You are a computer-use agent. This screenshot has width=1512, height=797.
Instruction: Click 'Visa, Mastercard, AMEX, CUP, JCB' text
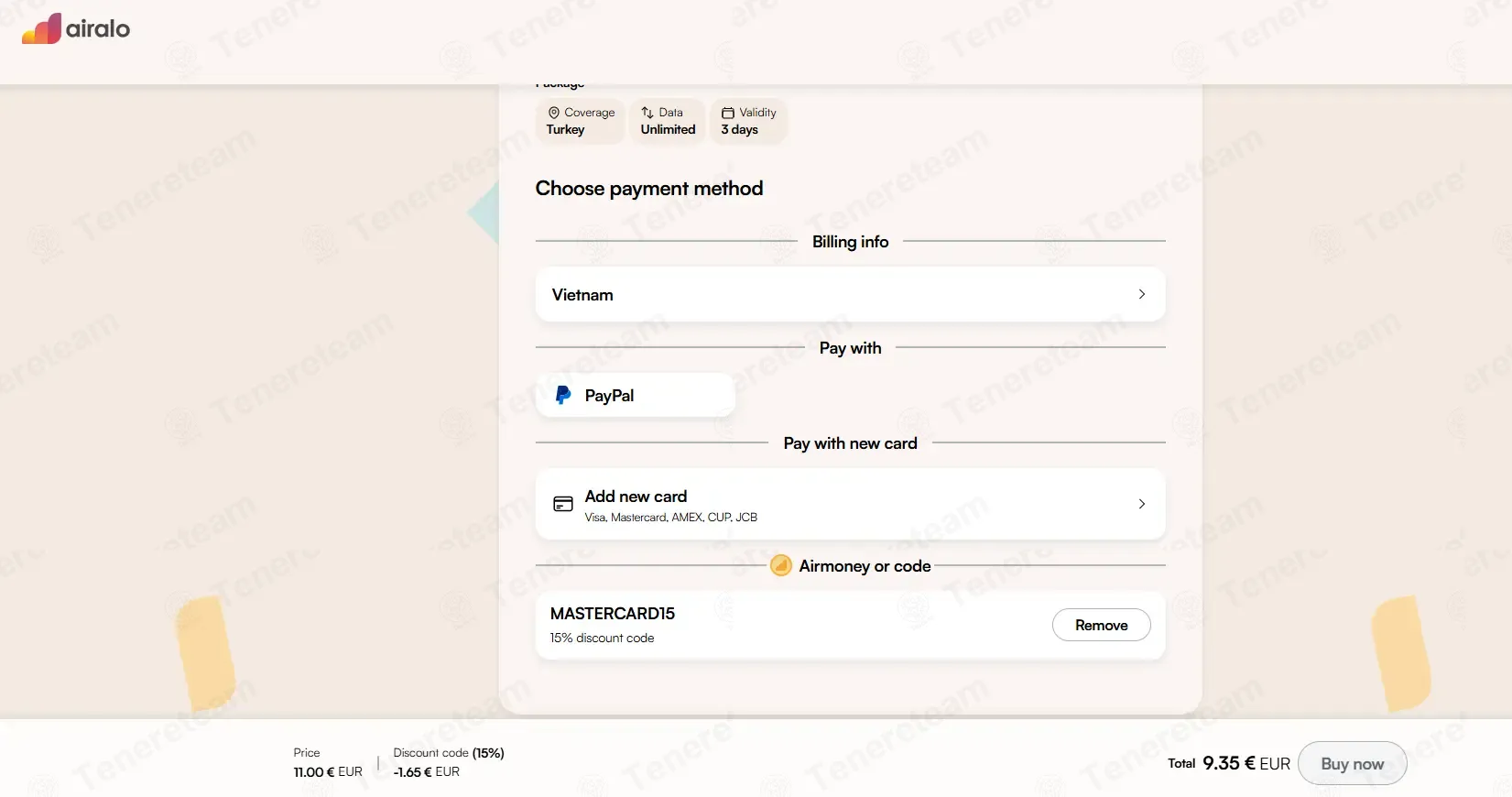(x=671, y=518)
